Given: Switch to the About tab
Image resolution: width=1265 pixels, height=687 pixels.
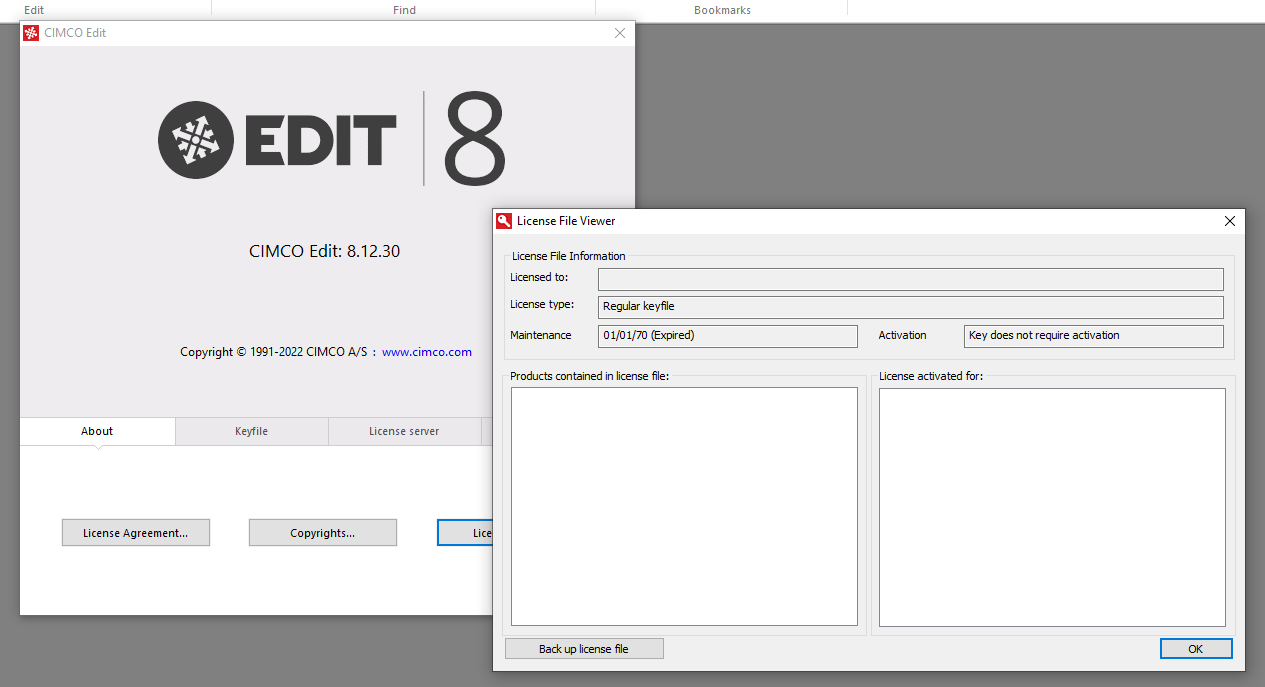Looking at the screenshot, I should click(97, 431).
